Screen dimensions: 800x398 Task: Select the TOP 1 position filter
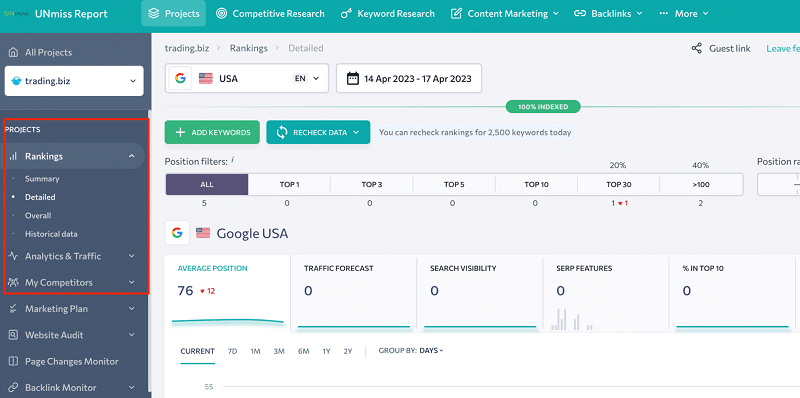(289, 185)
